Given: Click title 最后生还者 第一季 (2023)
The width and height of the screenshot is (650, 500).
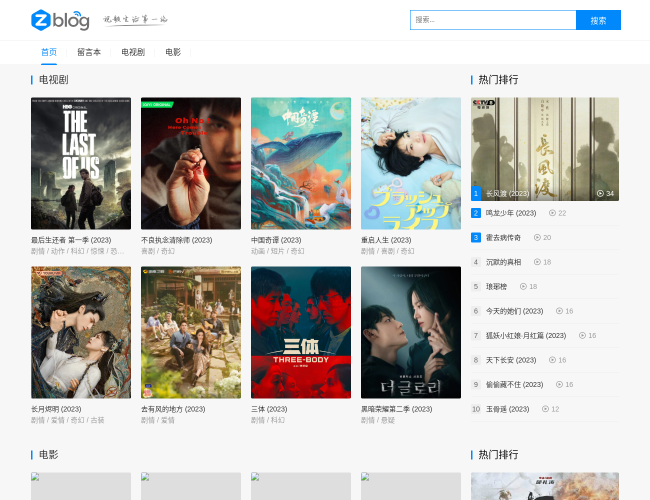Looking at the screenshot, I should (71, 240).
